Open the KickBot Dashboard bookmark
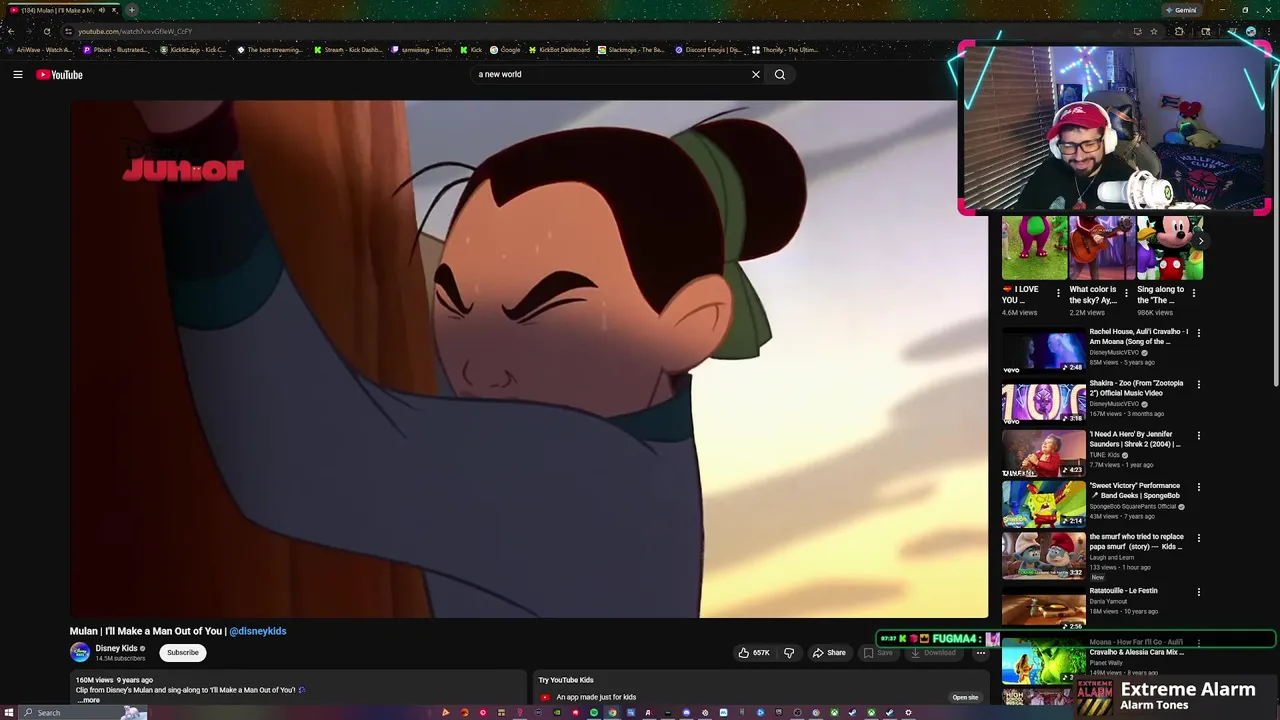 point(559,50)
